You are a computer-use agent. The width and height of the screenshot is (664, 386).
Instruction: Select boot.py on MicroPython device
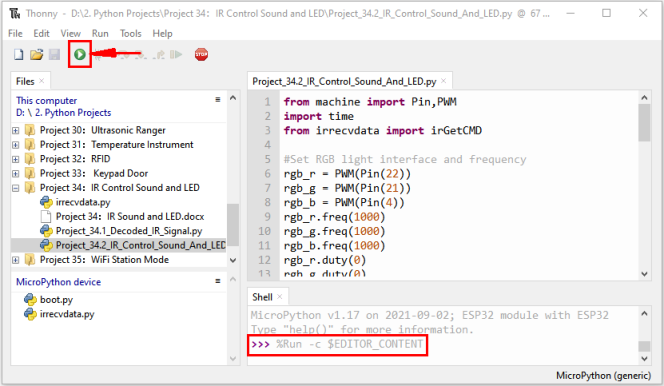(56, 300)
